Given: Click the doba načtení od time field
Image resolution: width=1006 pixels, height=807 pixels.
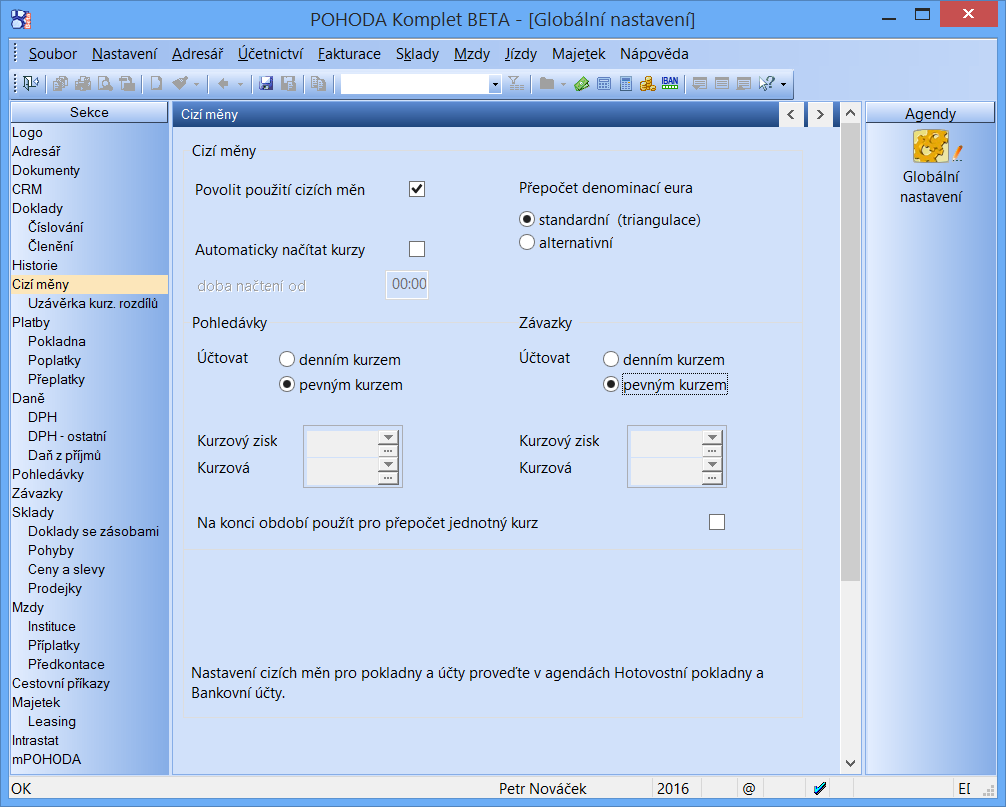Looking at the screenshot, I should click(407, 284).
